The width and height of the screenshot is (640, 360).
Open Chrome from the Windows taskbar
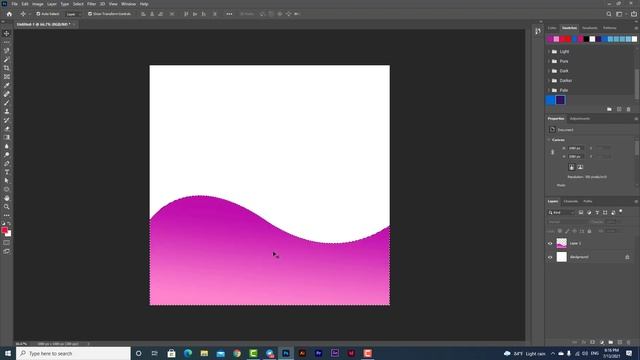point(237,353)
